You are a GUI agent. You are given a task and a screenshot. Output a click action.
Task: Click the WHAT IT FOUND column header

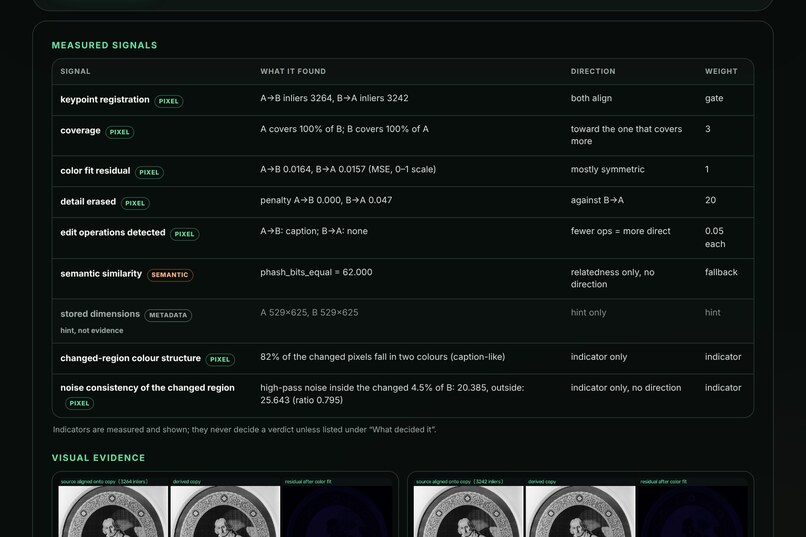[293, 71]
